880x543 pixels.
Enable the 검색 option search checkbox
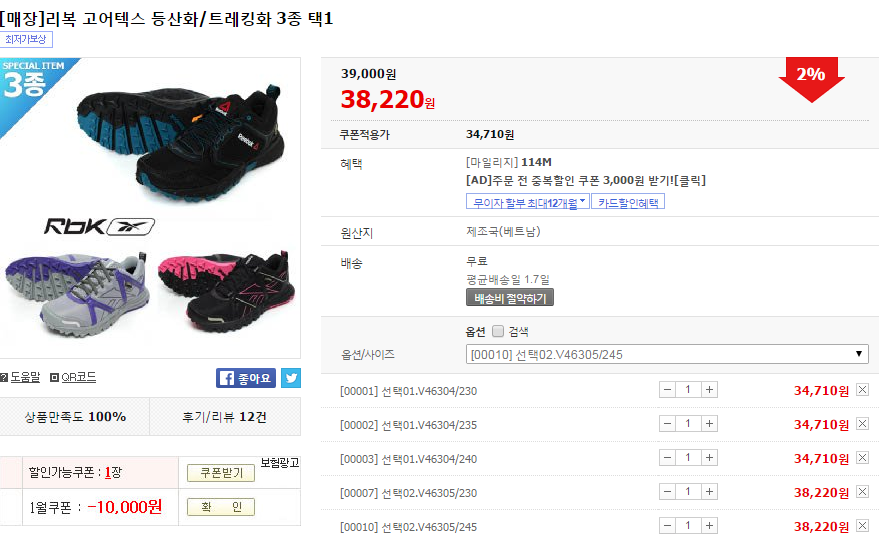pos(498,332)
